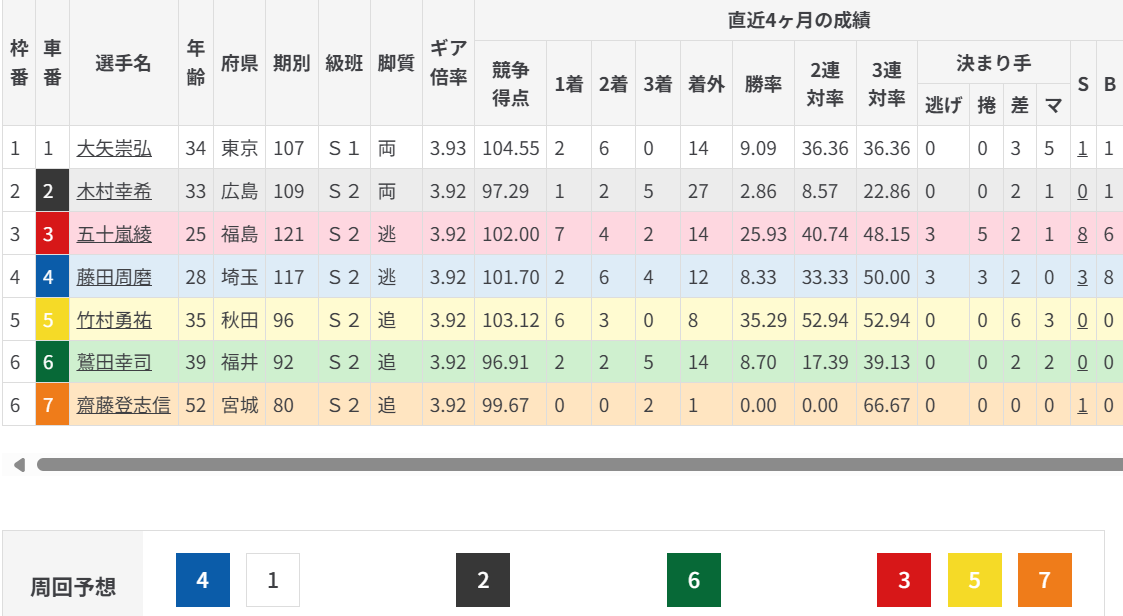The height and width of the screenshot is (616, 1123).
Task: Open the S count link in 大矢崇弘's row
Action: tap(1082, 148)
